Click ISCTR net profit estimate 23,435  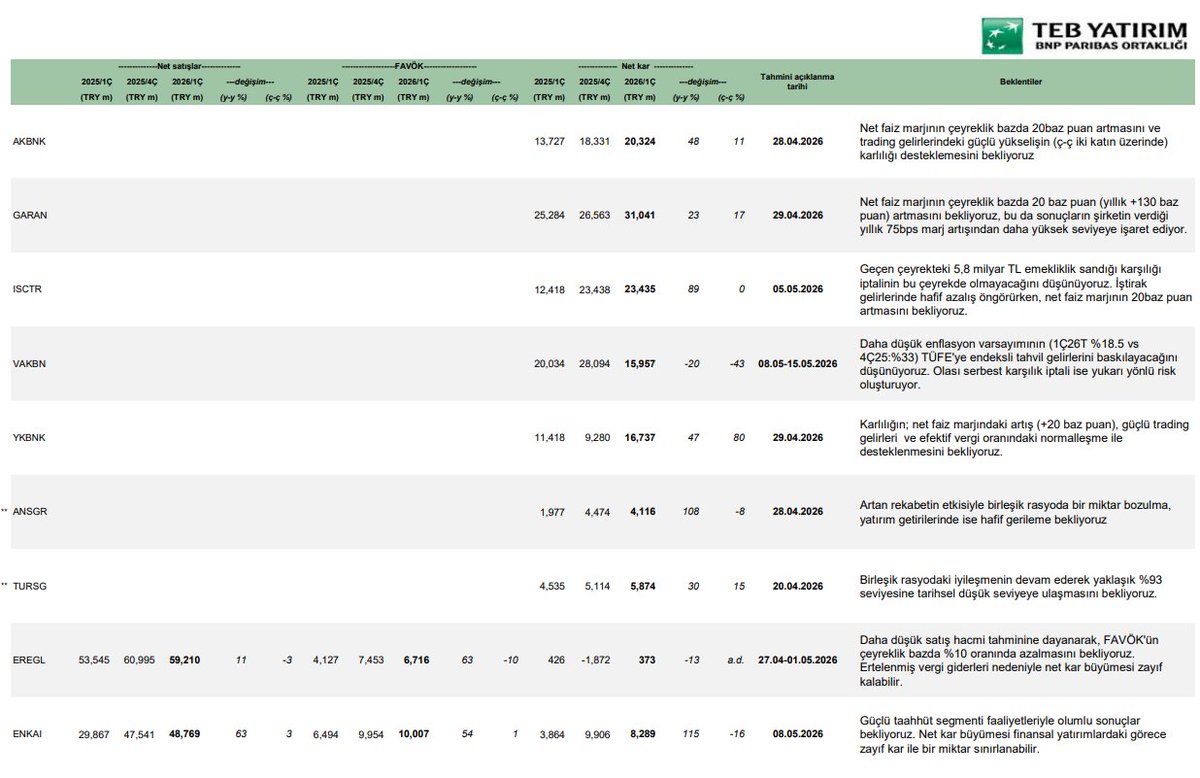point(640,289)
